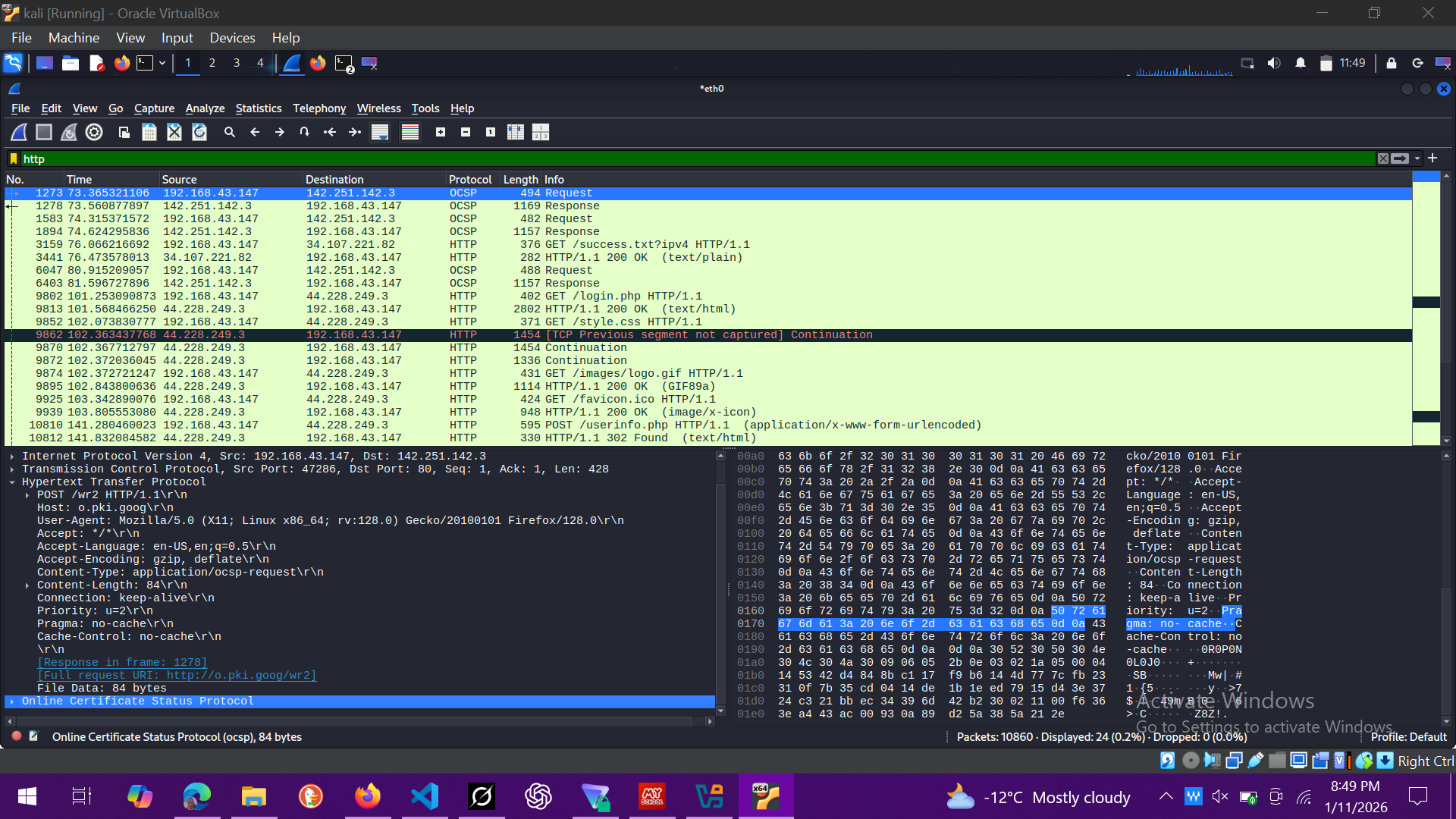Expand Transmission Control Protocol node

pos(12,469)
